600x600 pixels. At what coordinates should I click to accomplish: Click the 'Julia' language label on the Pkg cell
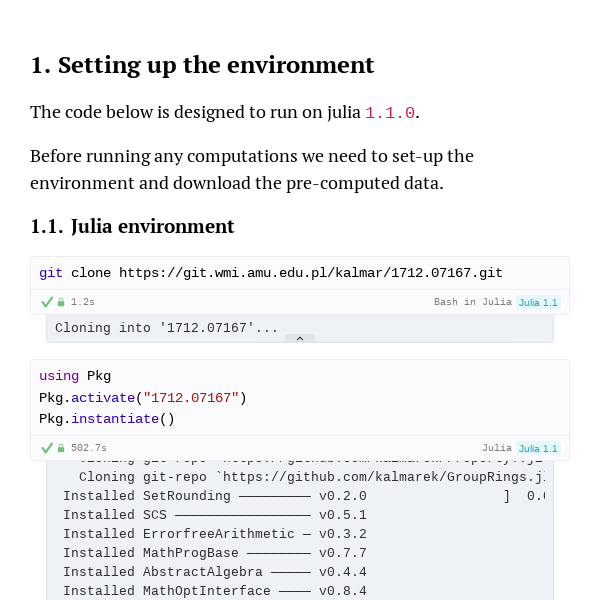click(x=497, y=448)
